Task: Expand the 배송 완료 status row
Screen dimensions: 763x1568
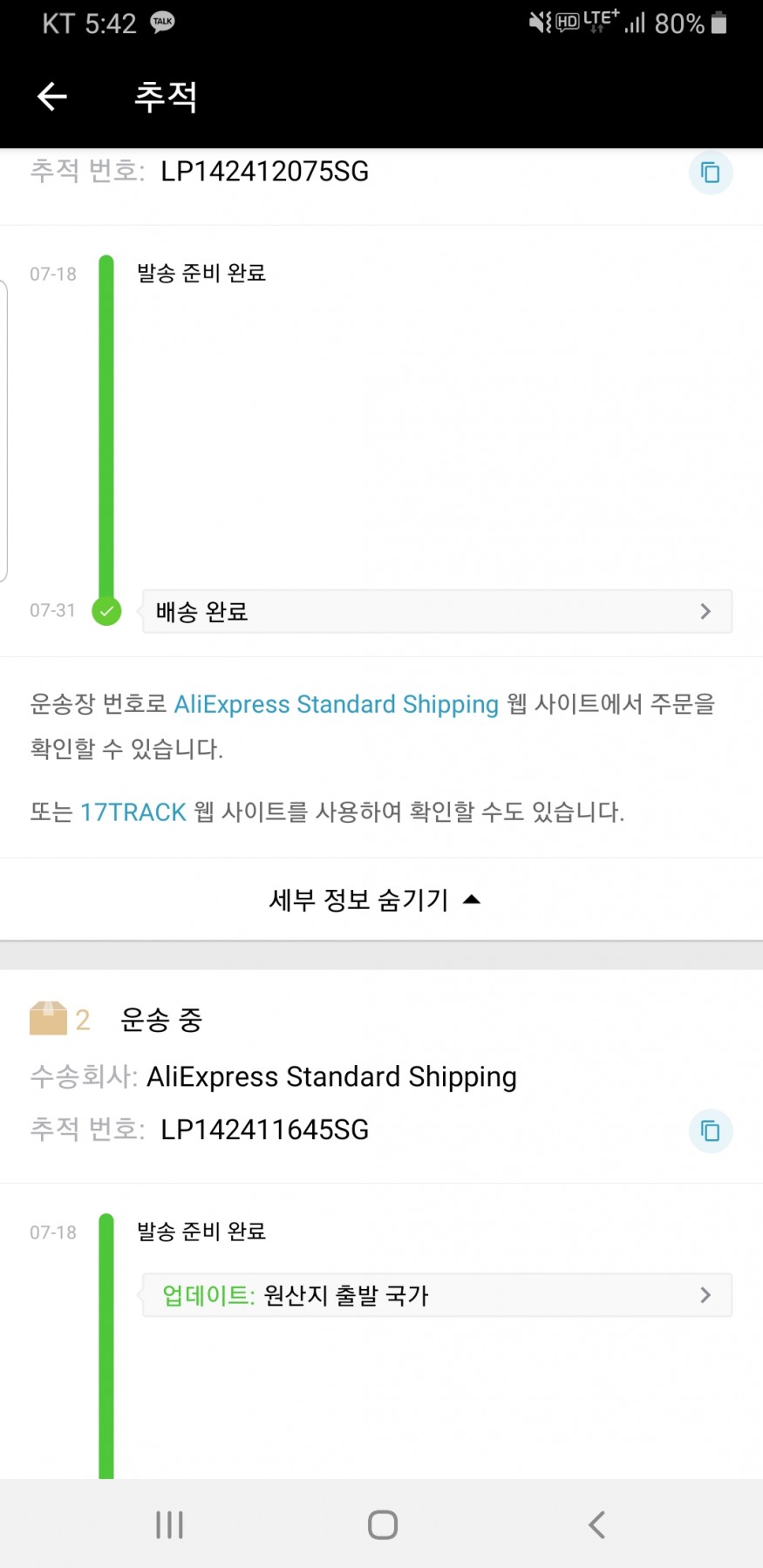Action: click(436, 611)
